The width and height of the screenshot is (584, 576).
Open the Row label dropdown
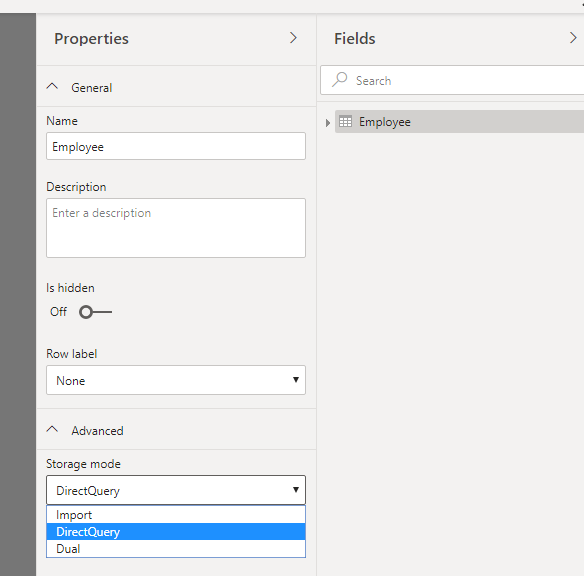coord(176,380)
